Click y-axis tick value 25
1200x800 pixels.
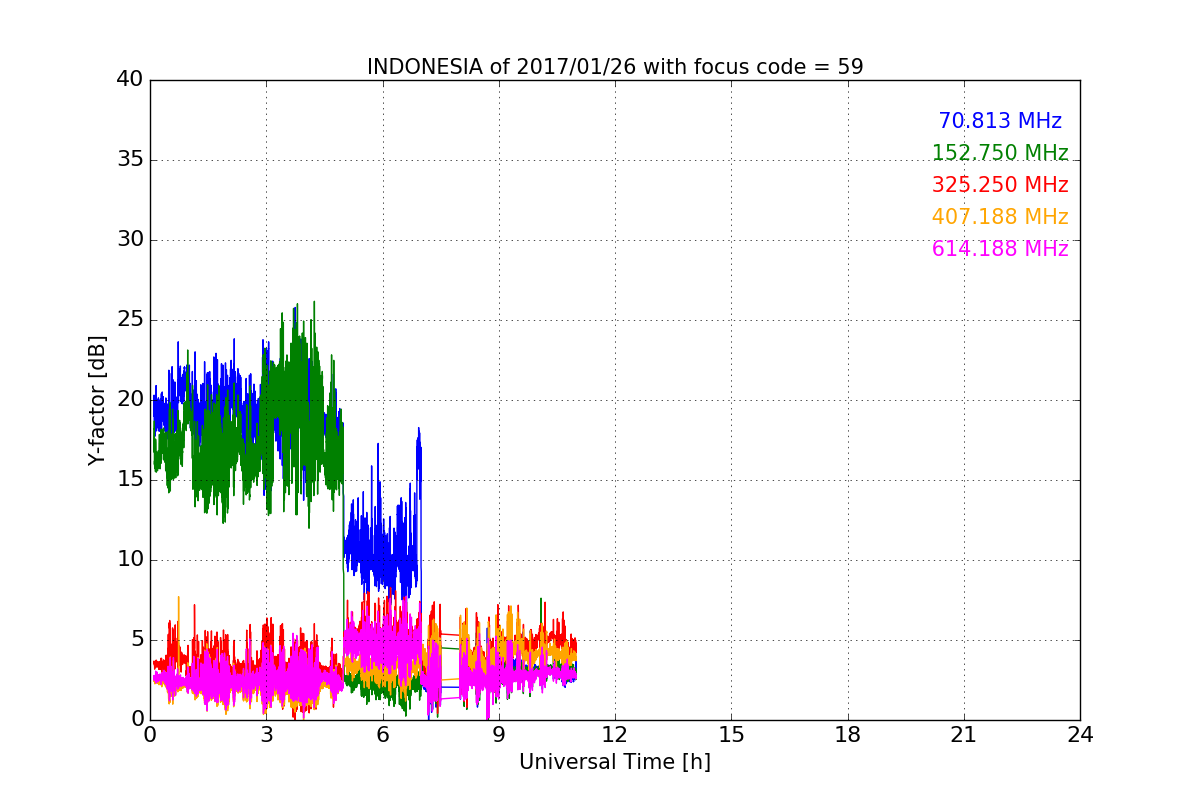(130, 320)
